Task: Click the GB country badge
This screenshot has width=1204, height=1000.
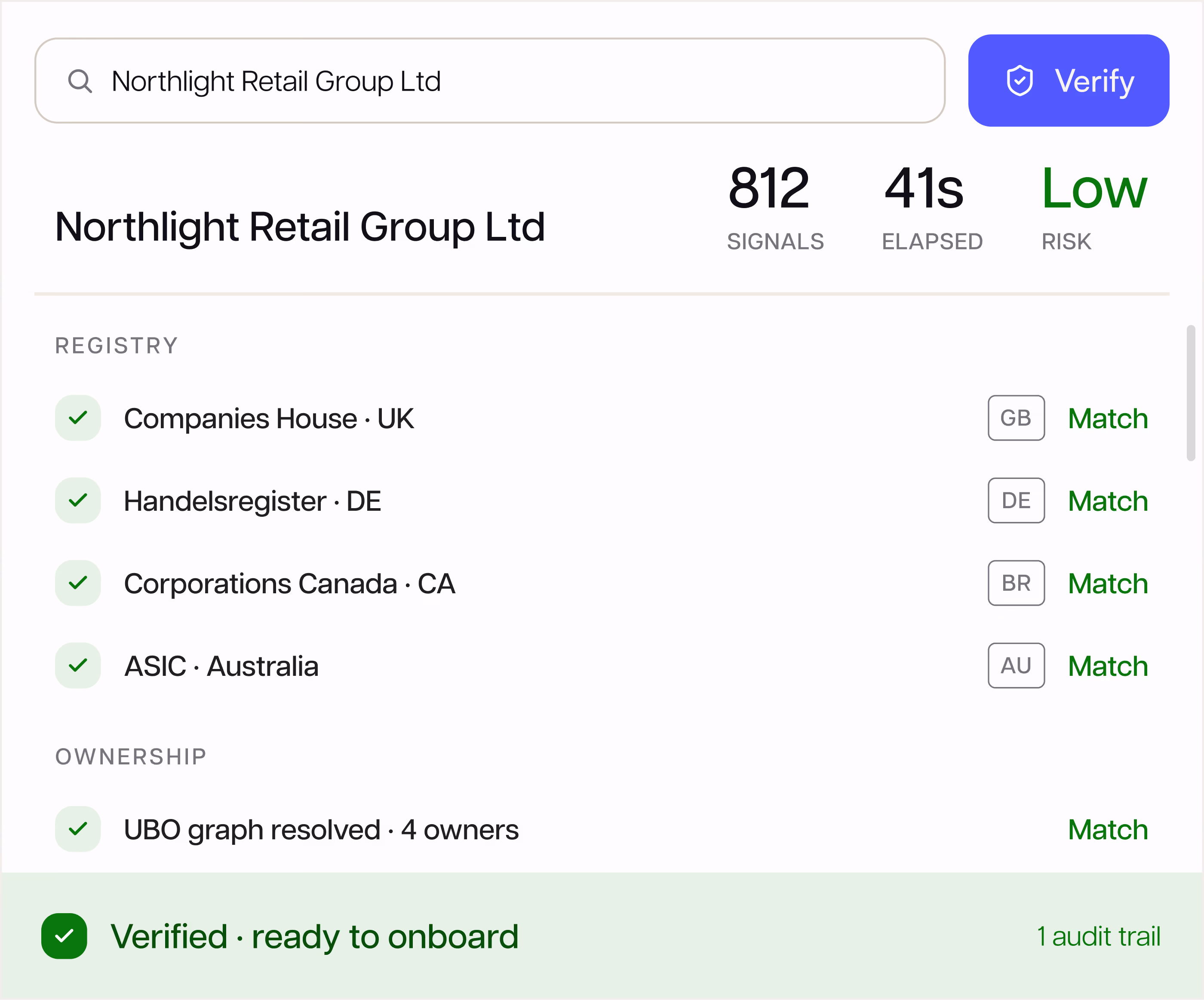Action: tap(1016, 418)
